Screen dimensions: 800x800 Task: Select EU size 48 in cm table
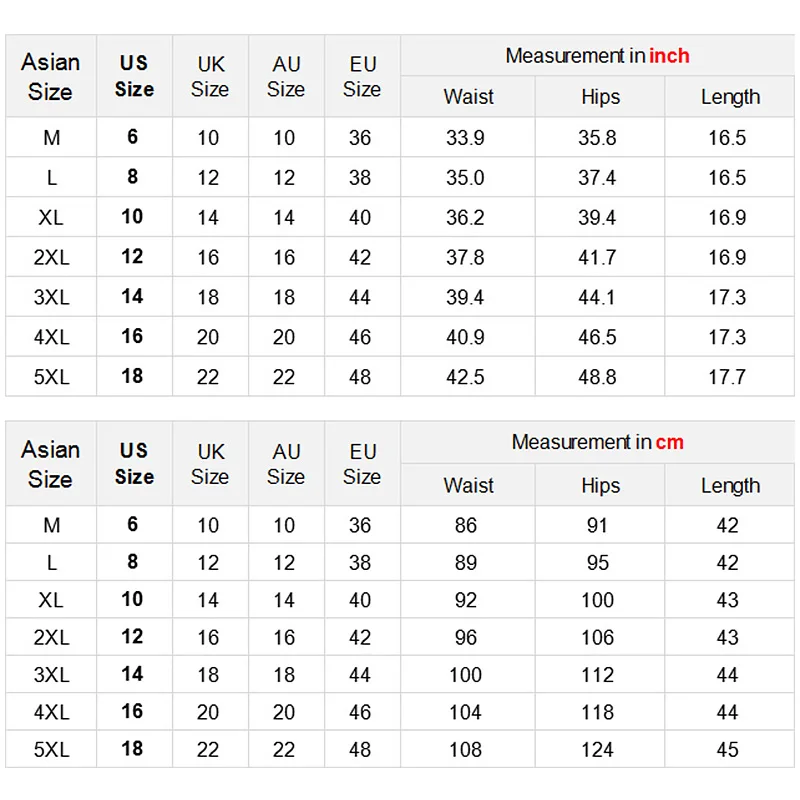click(x=360, y=749)
